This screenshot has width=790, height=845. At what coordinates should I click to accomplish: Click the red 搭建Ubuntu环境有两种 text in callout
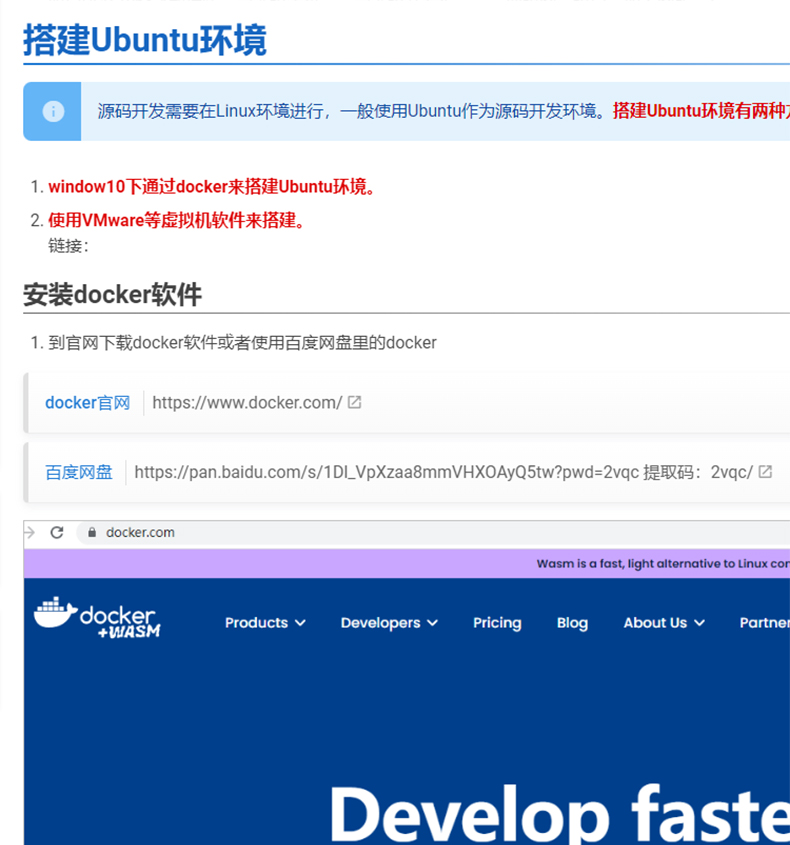tap(701, 112)
